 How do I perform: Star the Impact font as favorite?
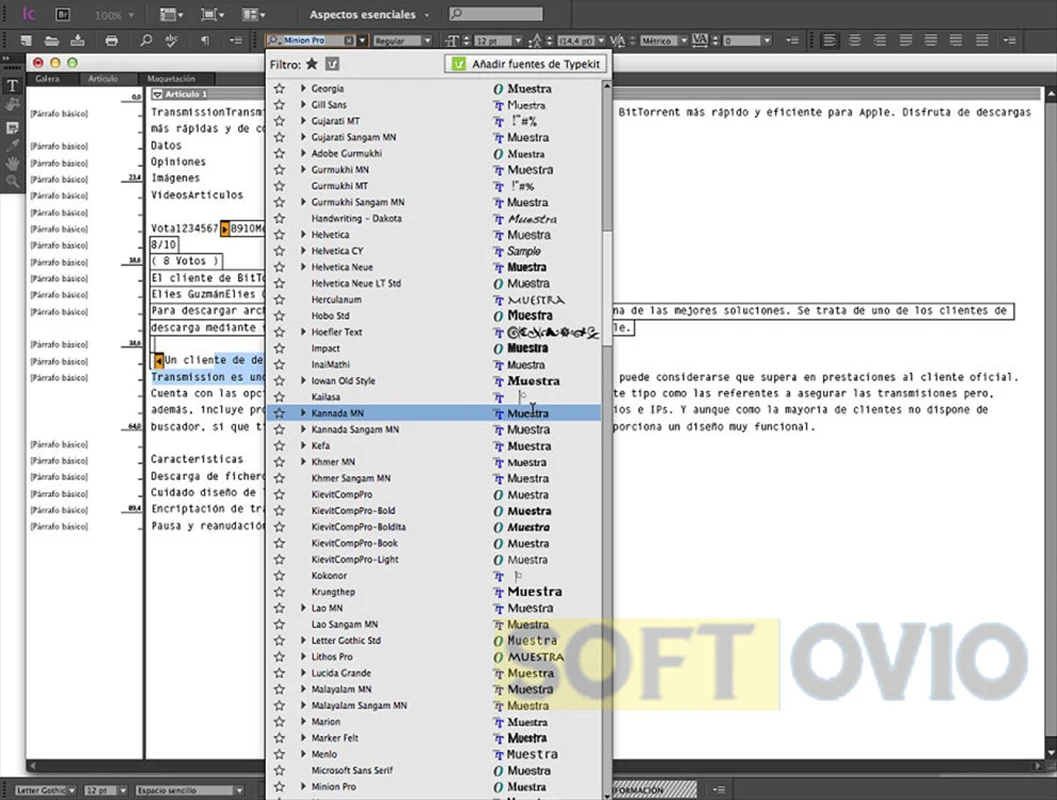(279, 349)
